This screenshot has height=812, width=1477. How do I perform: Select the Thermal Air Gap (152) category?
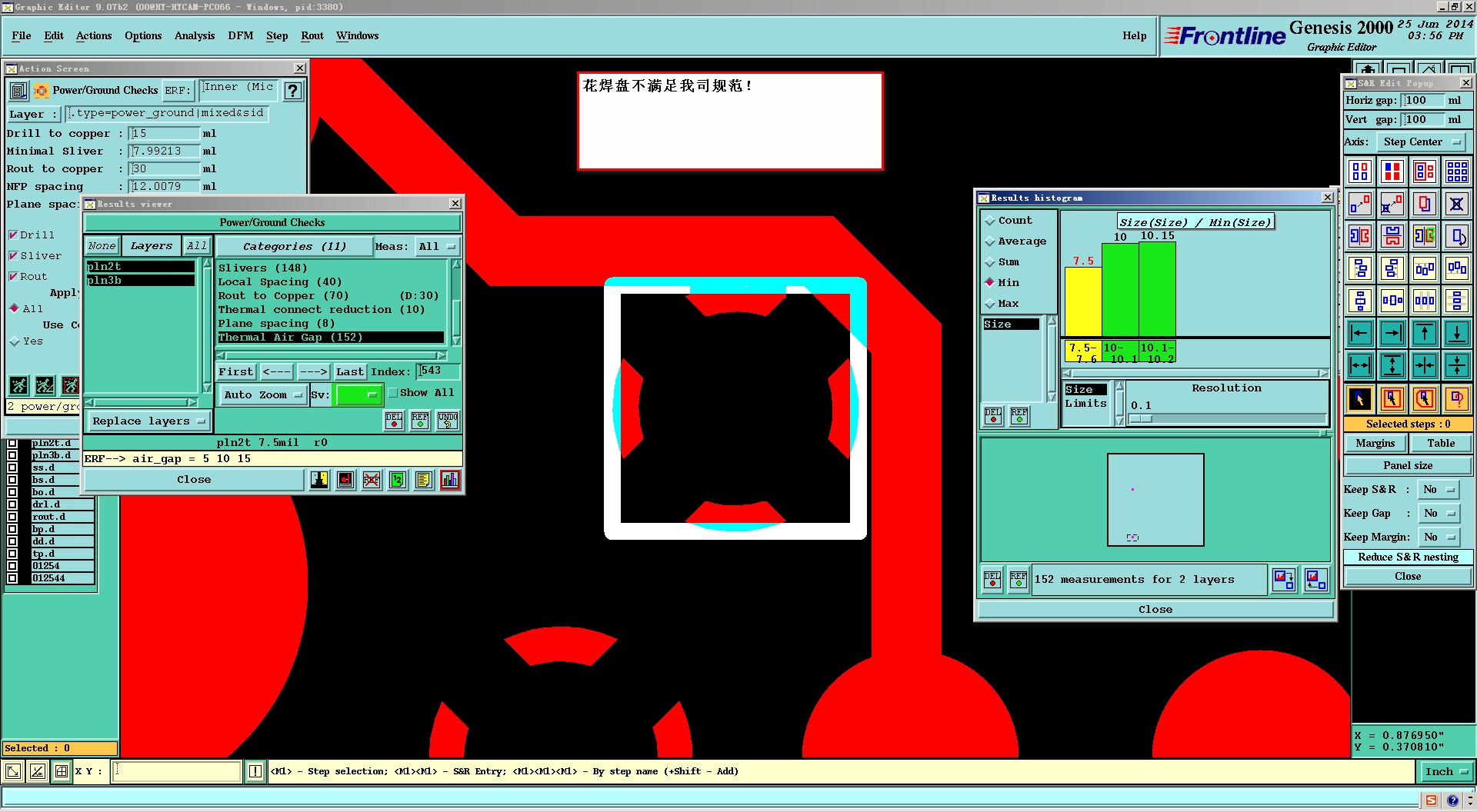tap(331, 338)
